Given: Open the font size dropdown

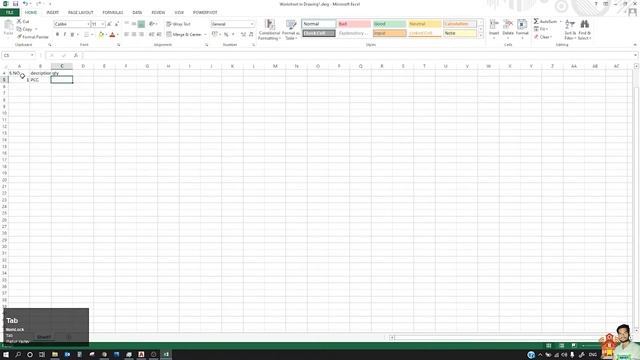Looking at the screenshot, I should pyautogui.click(x=102, y=24).
